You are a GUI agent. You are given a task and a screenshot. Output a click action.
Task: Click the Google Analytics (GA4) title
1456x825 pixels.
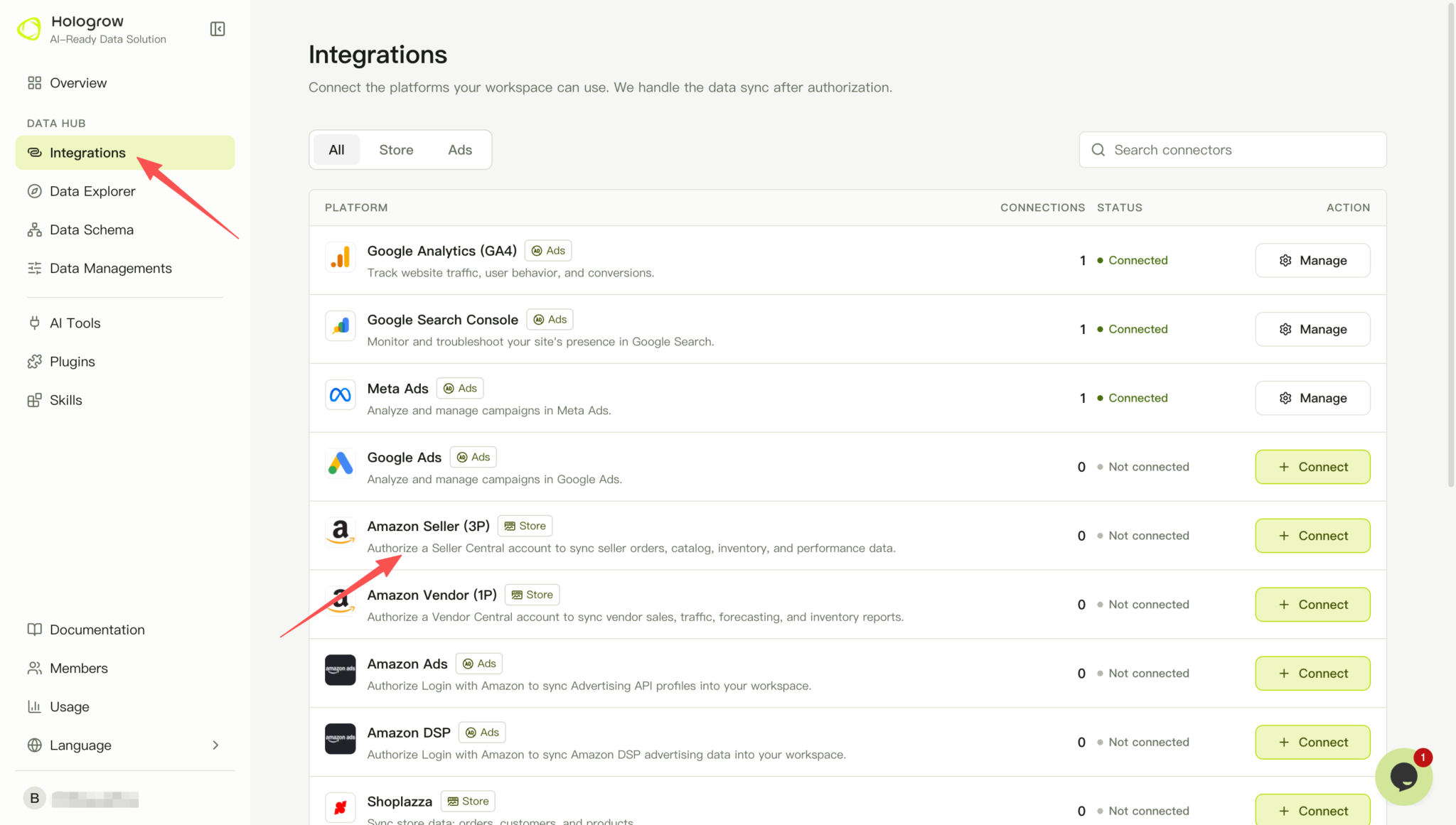[x=441, y=251]
